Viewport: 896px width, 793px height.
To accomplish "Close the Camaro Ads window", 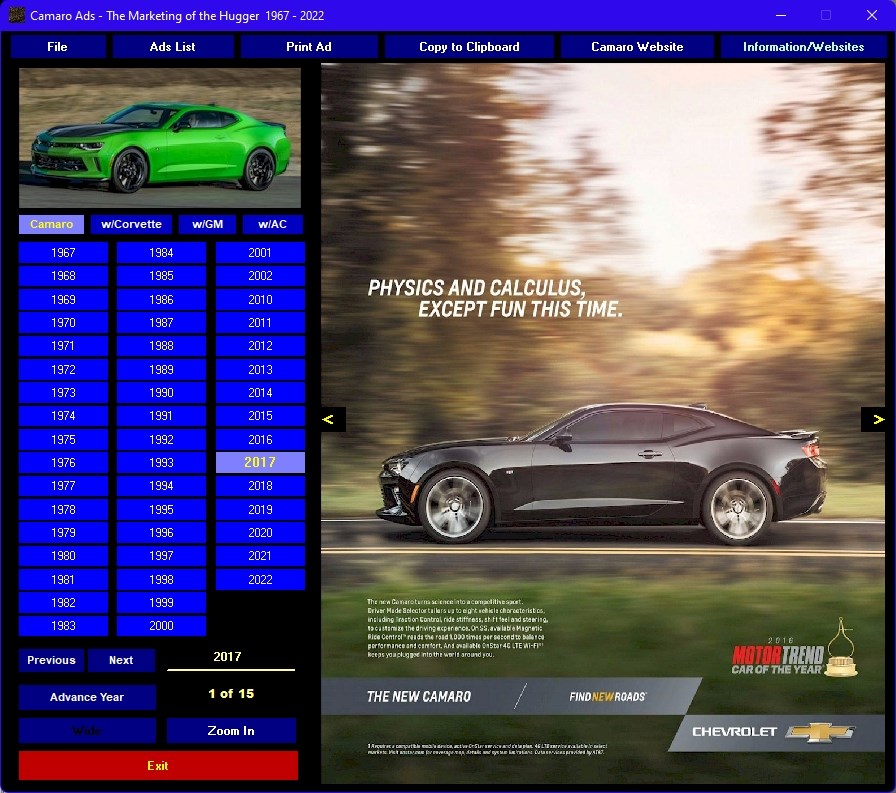I will (871, 15).
